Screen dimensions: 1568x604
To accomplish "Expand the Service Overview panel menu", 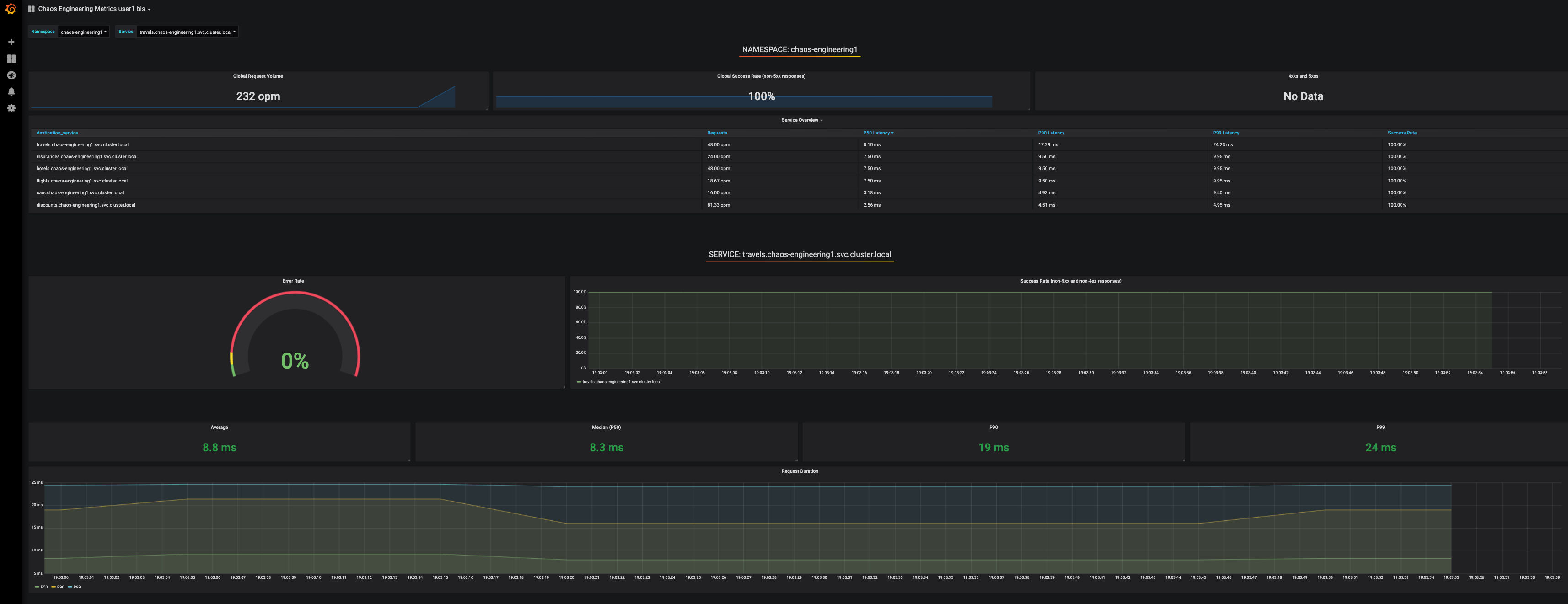I will [x=802, y=120].
